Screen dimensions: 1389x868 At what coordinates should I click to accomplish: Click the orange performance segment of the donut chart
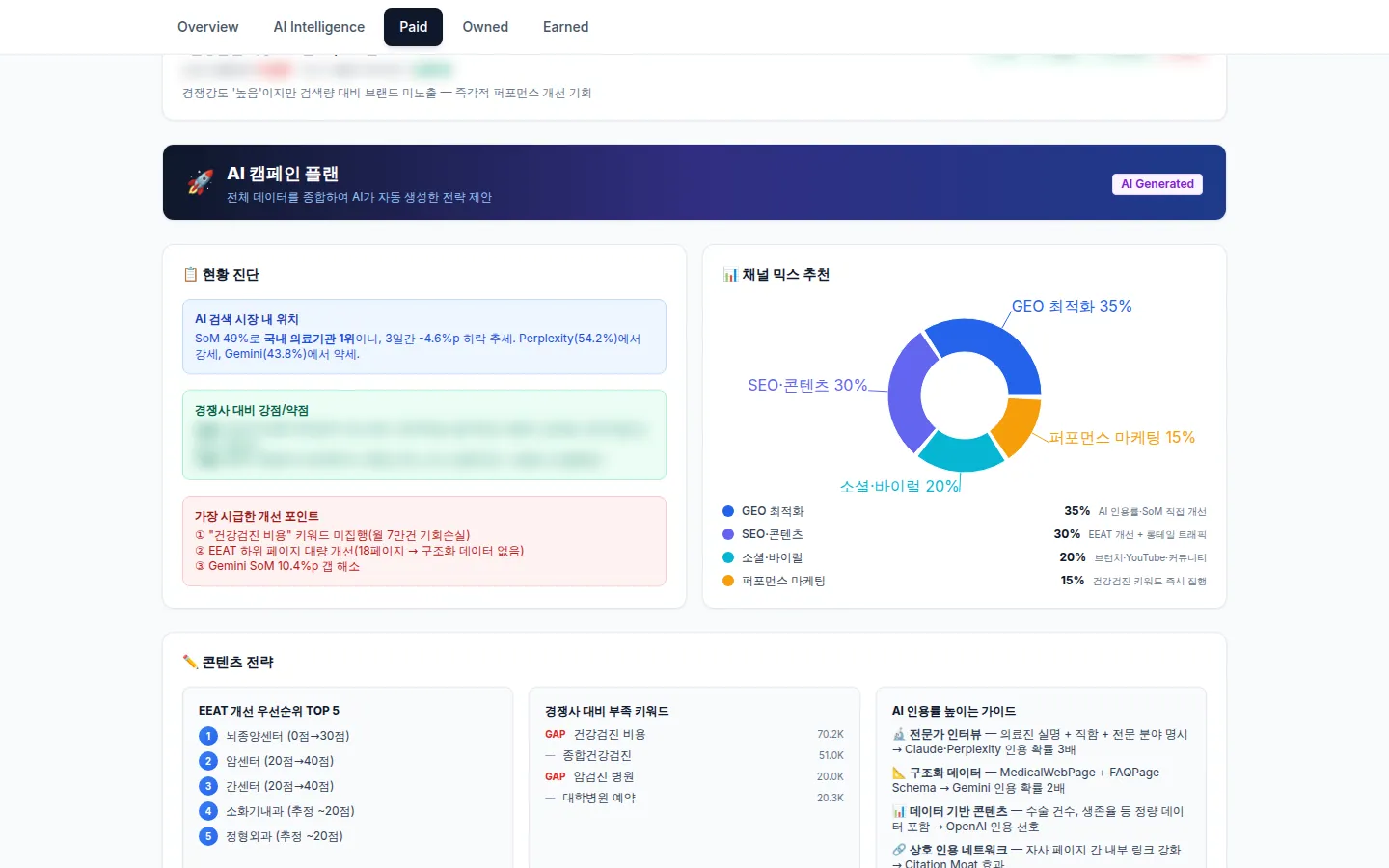[x=1019, y=424]
